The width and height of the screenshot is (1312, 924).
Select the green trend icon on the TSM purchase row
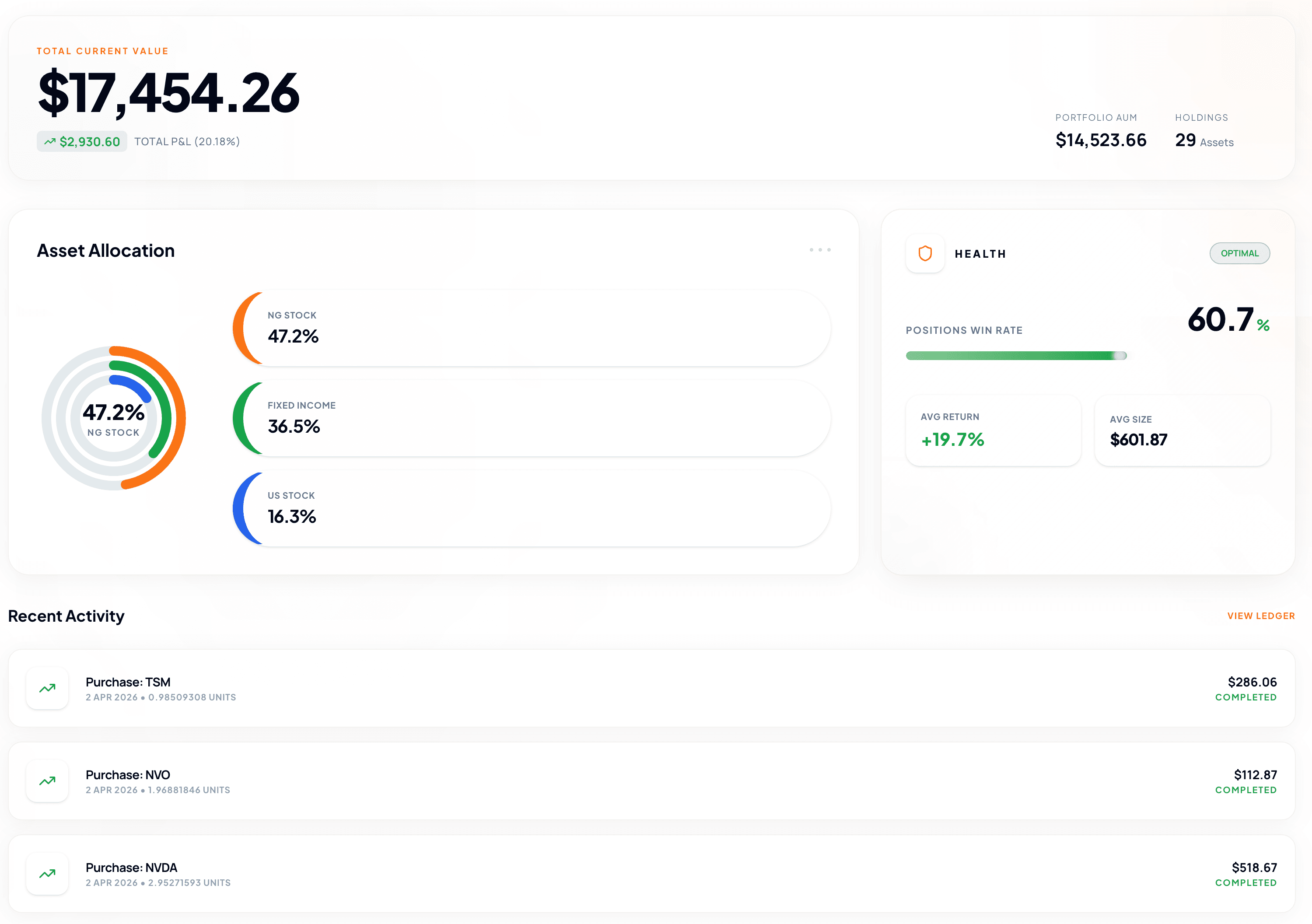pos(47,689)
